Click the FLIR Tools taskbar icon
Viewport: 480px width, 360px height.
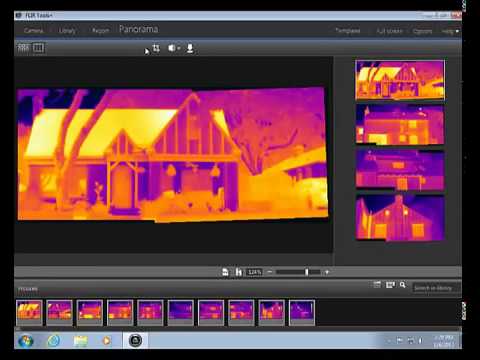(x=135, y=341)
